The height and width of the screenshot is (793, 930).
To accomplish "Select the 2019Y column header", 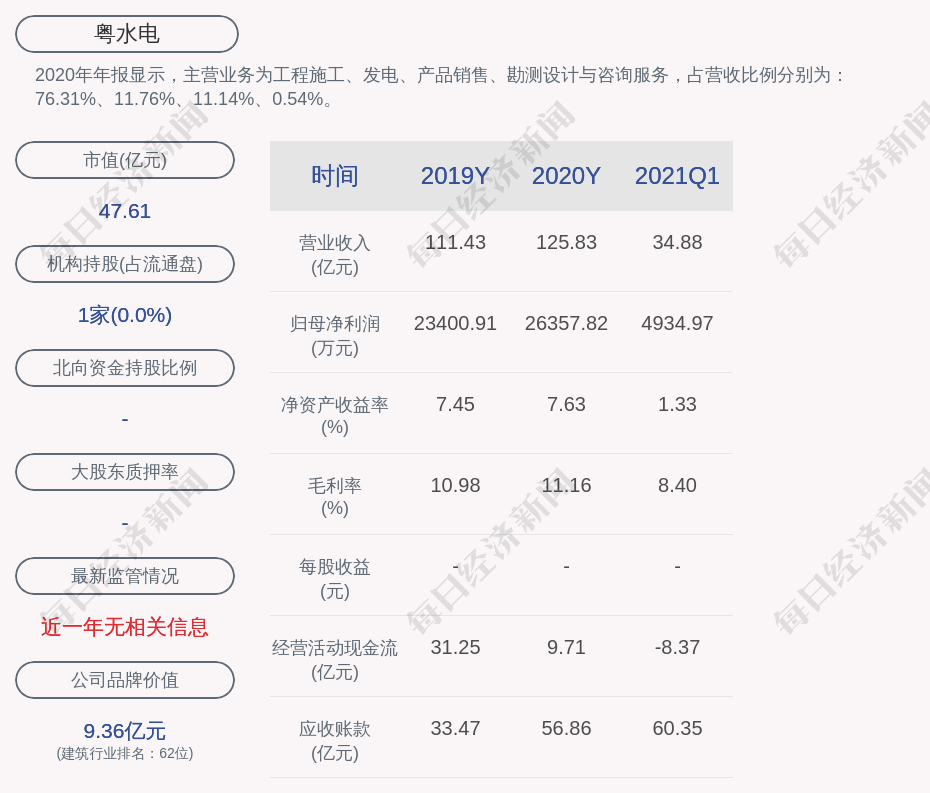I will coord(455,176).
